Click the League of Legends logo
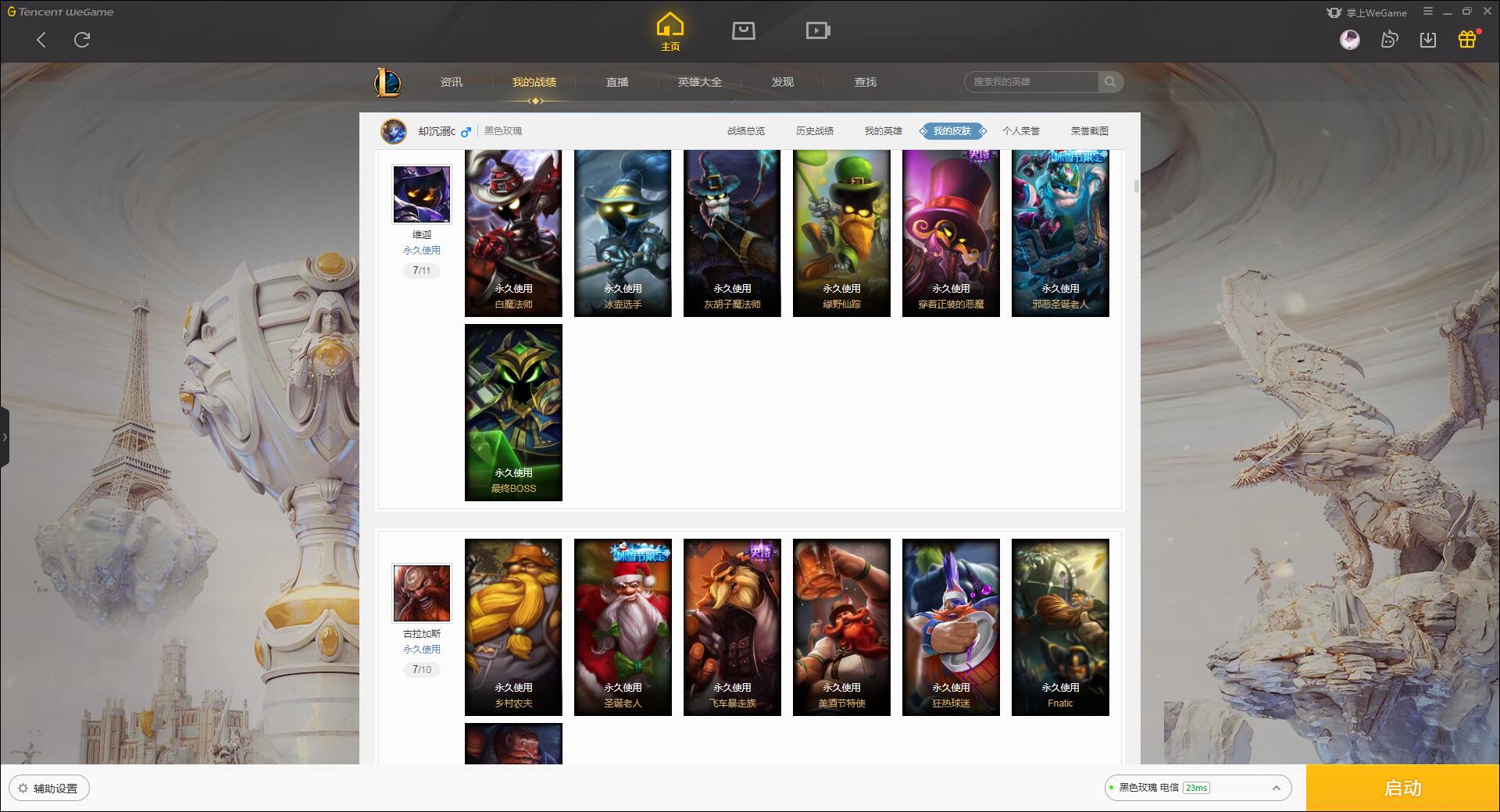Screen dimensions: 1500x812 click(387, 82)
